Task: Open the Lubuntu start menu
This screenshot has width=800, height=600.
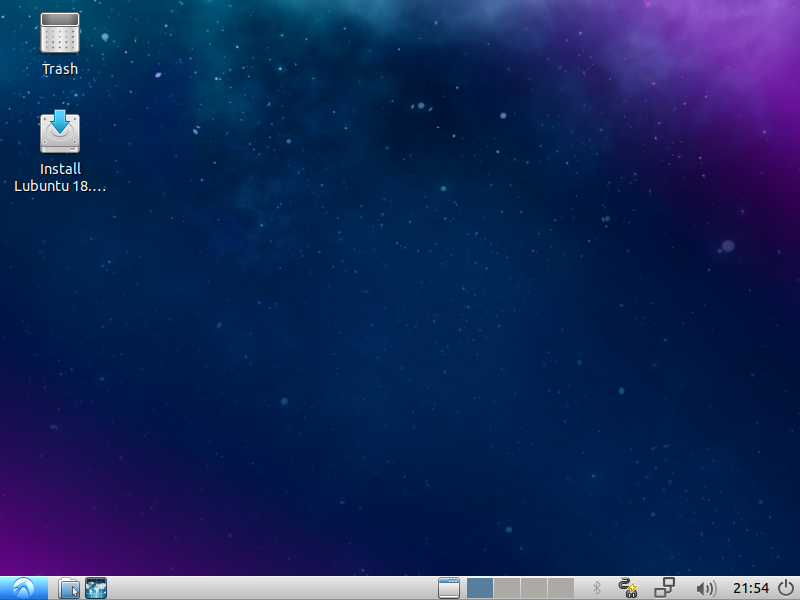Action: (24, 588)
